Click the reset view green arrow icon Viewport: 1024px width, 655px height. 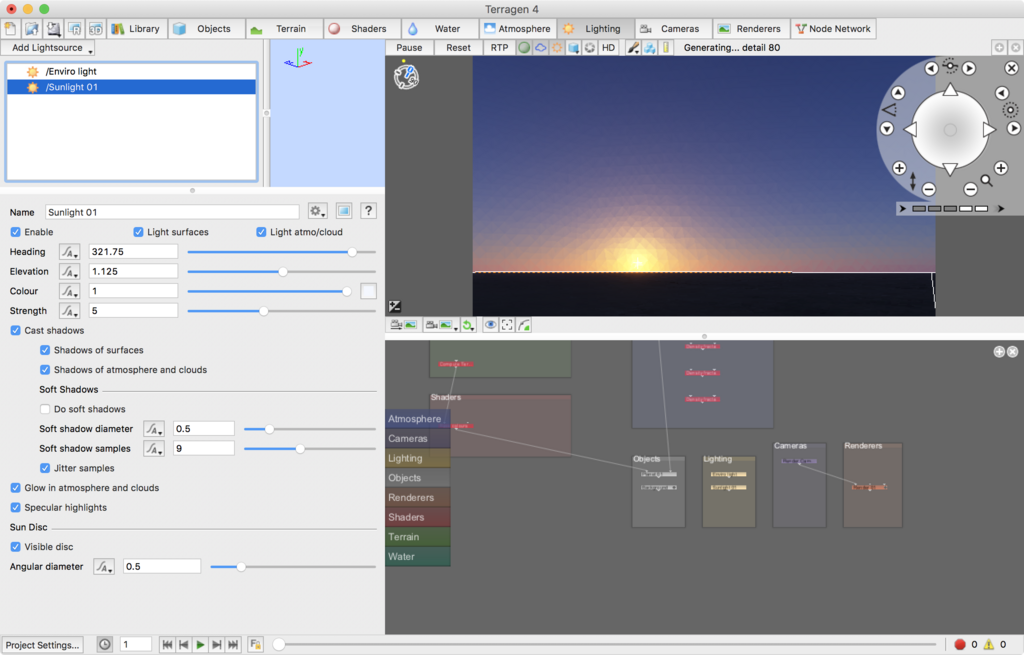pos(468,325)
